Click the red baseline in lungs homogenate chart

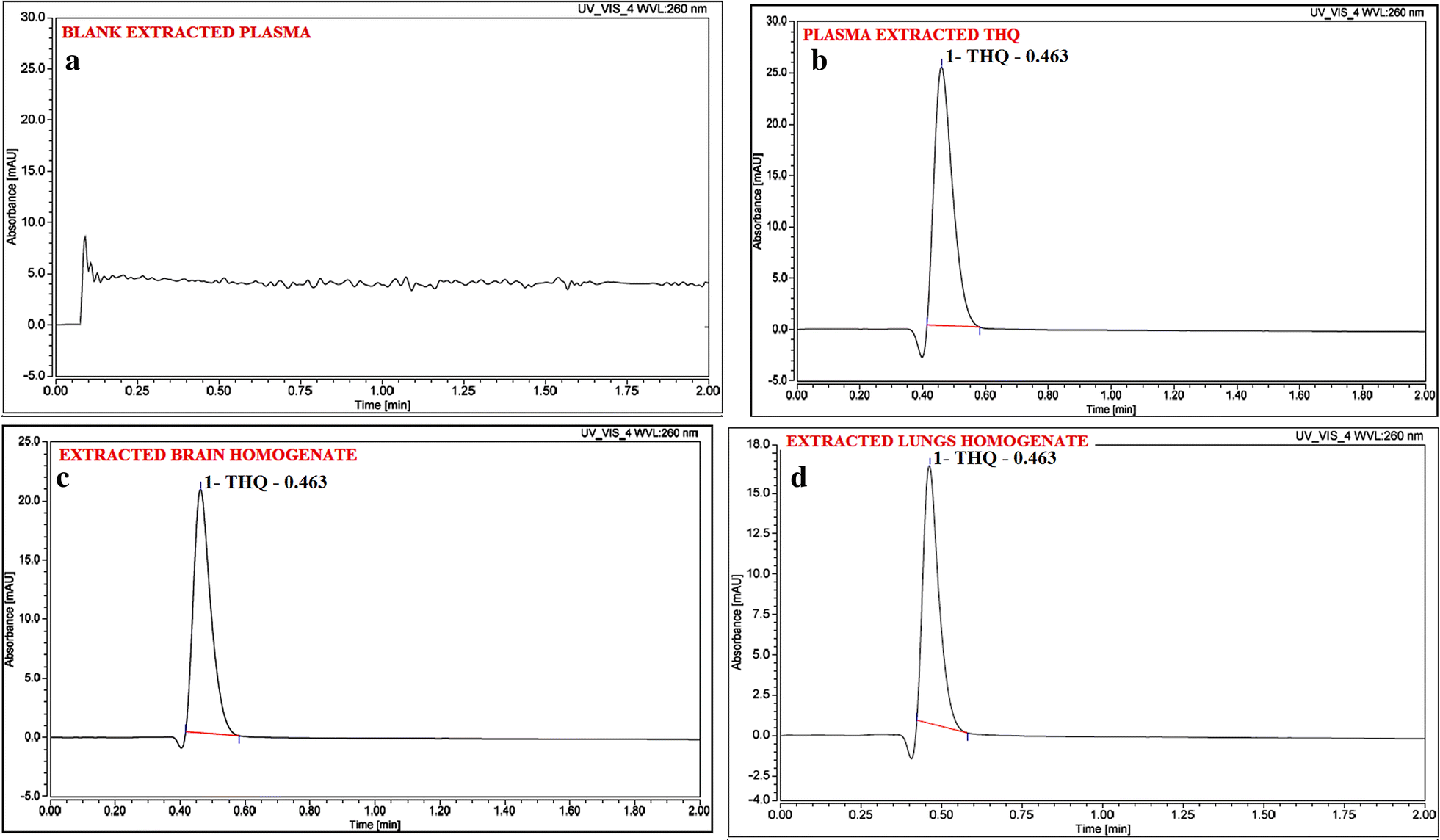click(942, 726)
